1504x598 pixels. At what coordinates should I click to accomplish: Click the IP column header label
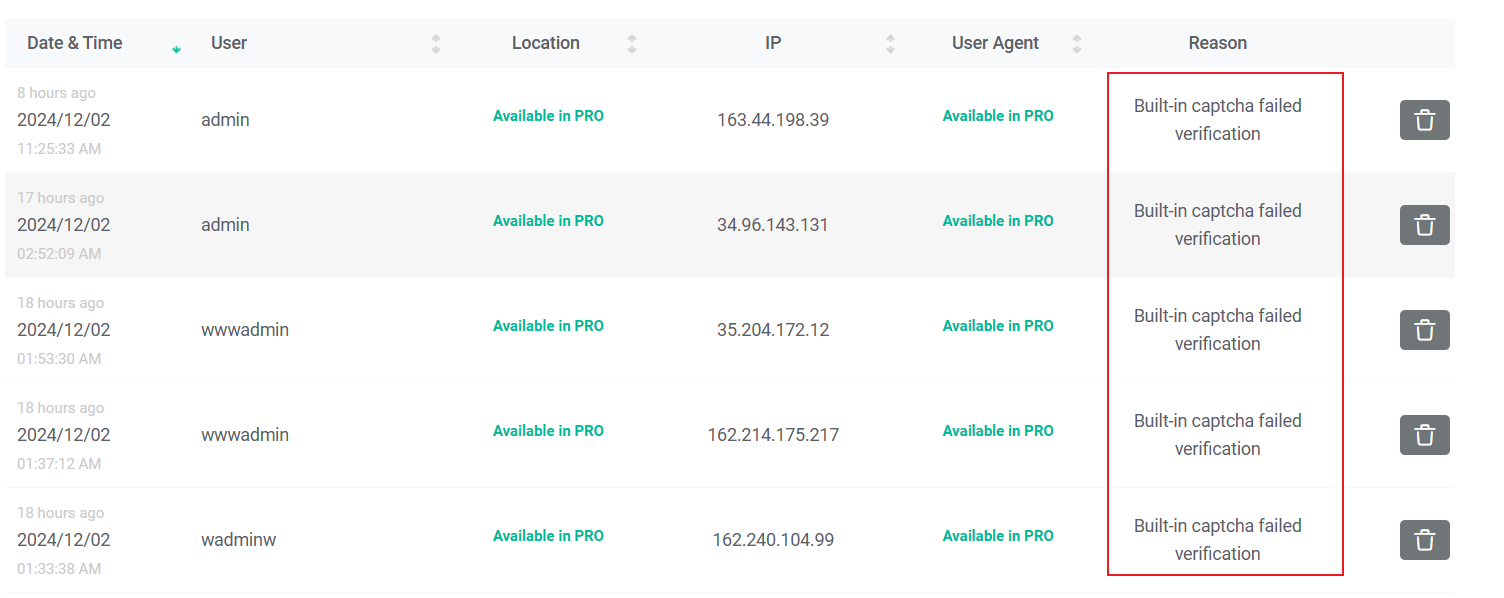coord(773,43)
